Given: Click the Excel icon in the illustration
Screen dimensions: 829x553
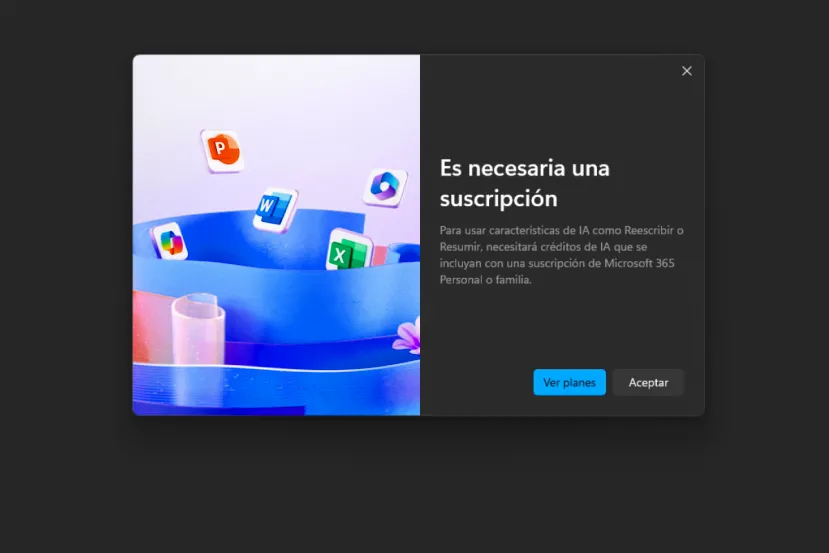Looking at the screenshot, I should (348, 251).
